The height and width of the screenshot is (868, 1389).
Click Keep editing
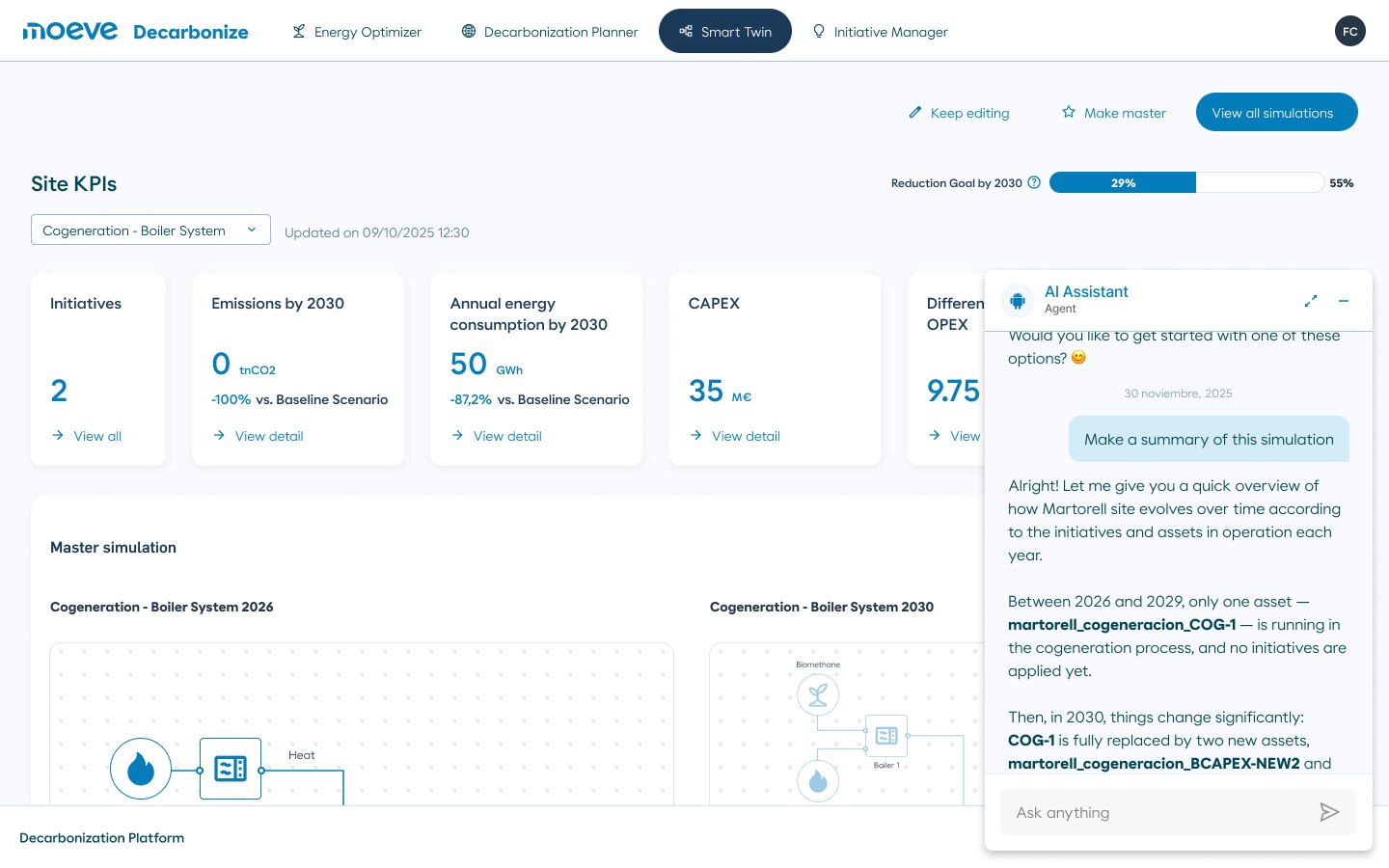(959, 113)
